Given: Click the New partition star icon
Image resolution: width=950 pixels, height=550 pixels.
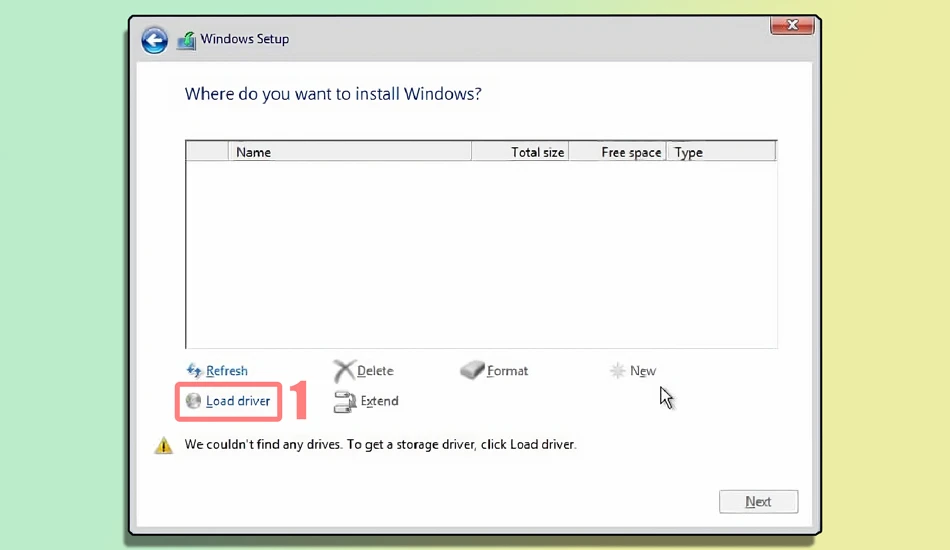Looking at the screenshot, I should tap(617, 371).
